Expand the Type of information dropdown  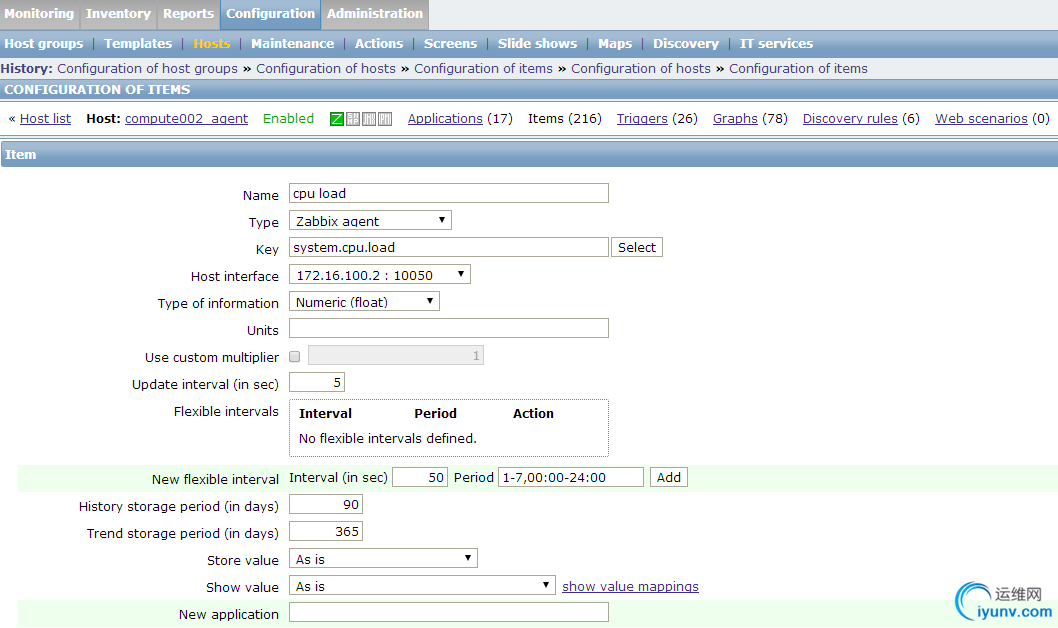point(364,302)
